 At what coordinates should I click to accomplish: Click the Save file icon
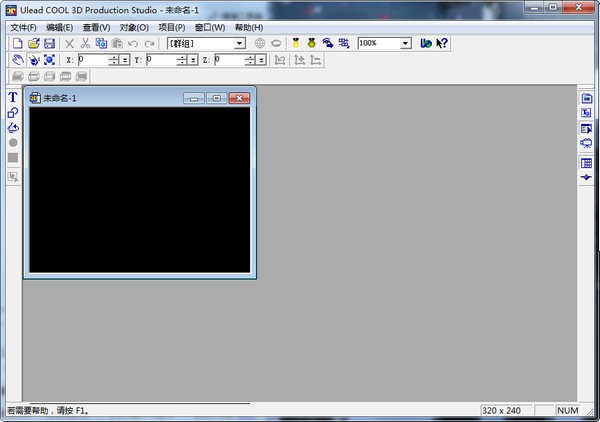point(49,44)
